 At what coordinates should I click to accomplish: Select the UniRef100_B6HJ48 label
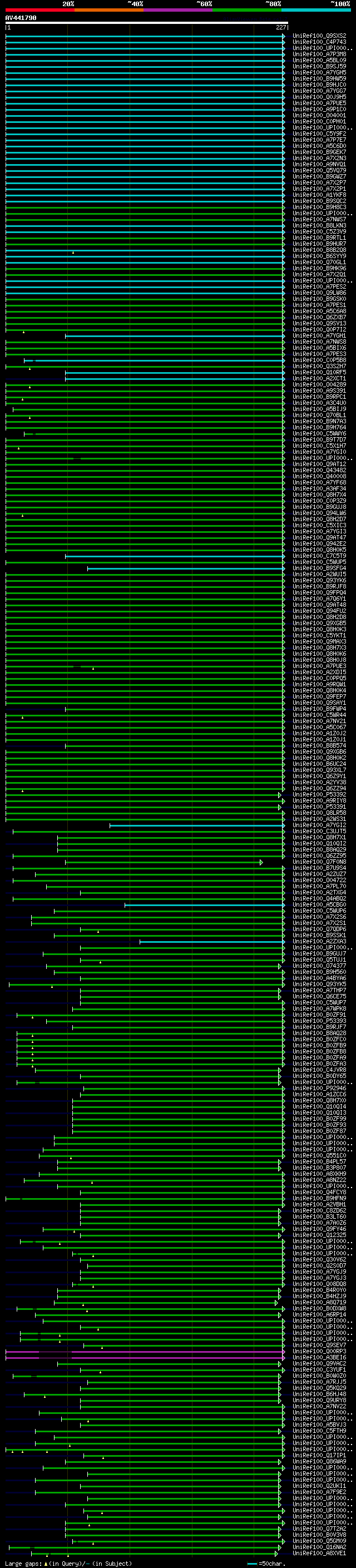319,1394
